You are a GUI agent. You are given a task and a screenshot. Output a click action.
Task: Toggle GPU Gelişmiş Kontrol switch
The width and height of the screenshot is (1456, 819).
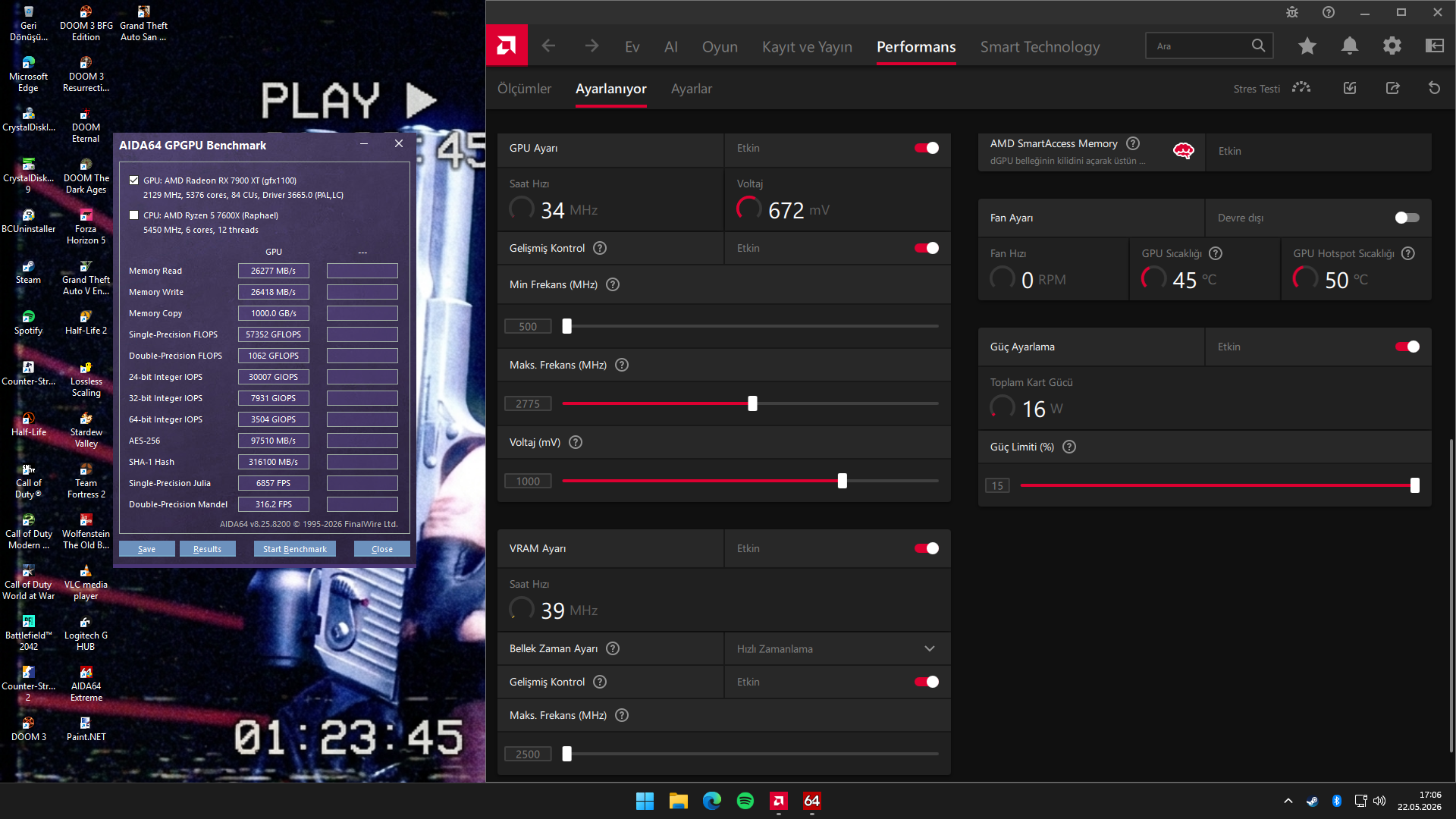tap(927, 248)
